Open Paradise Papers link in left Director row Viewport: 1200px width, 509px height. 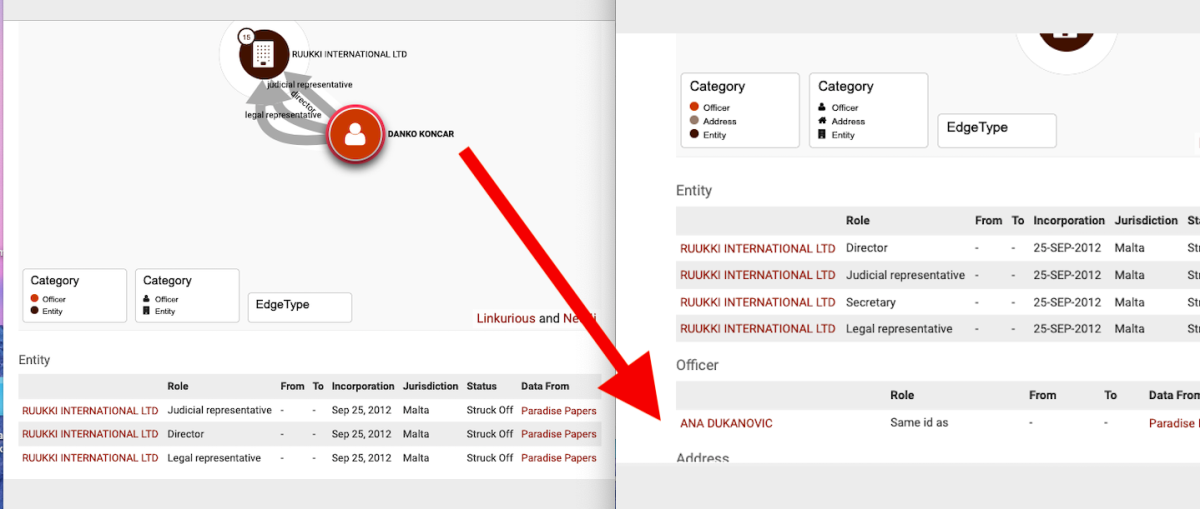(x=559, y=434)
